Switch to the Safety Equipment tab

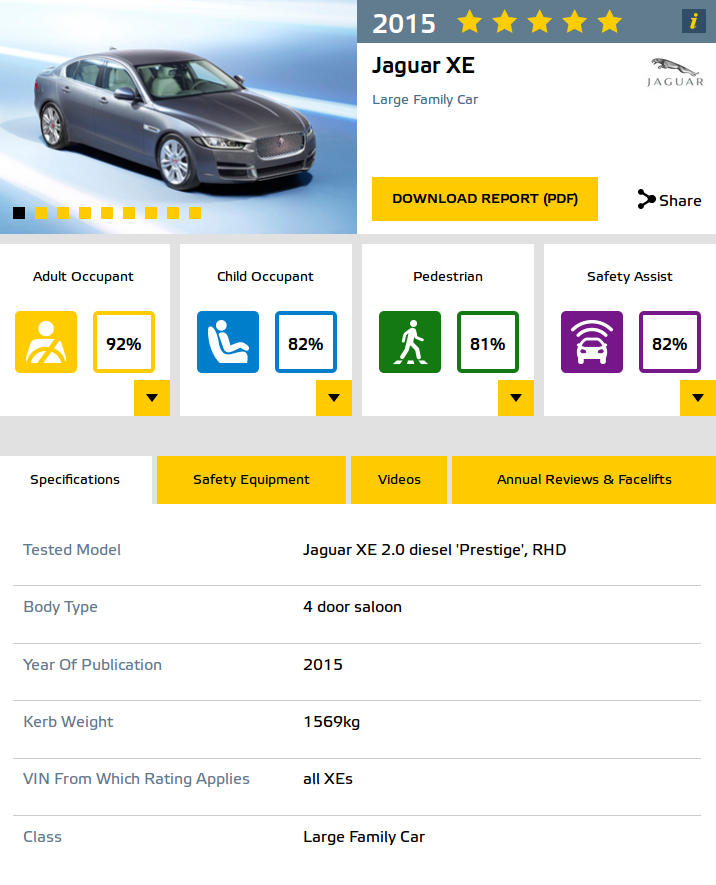251,480
